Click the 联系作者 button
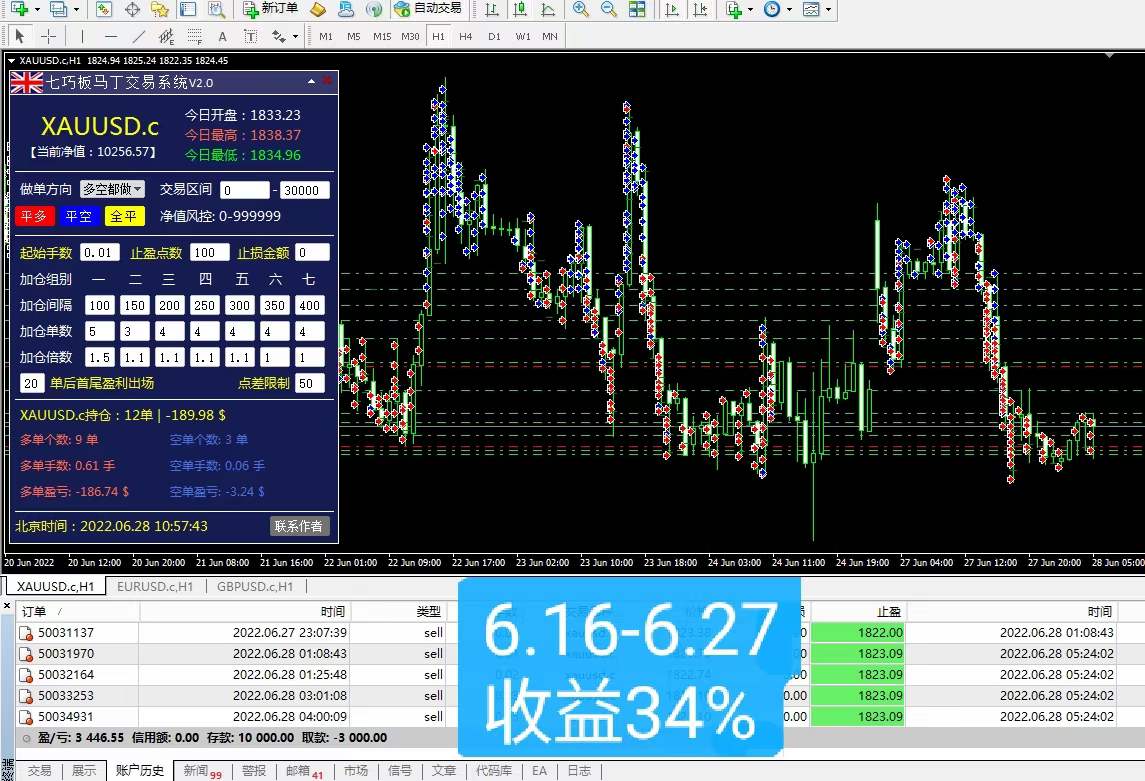Screen dimensions: 1145x781 coord(299,526)
